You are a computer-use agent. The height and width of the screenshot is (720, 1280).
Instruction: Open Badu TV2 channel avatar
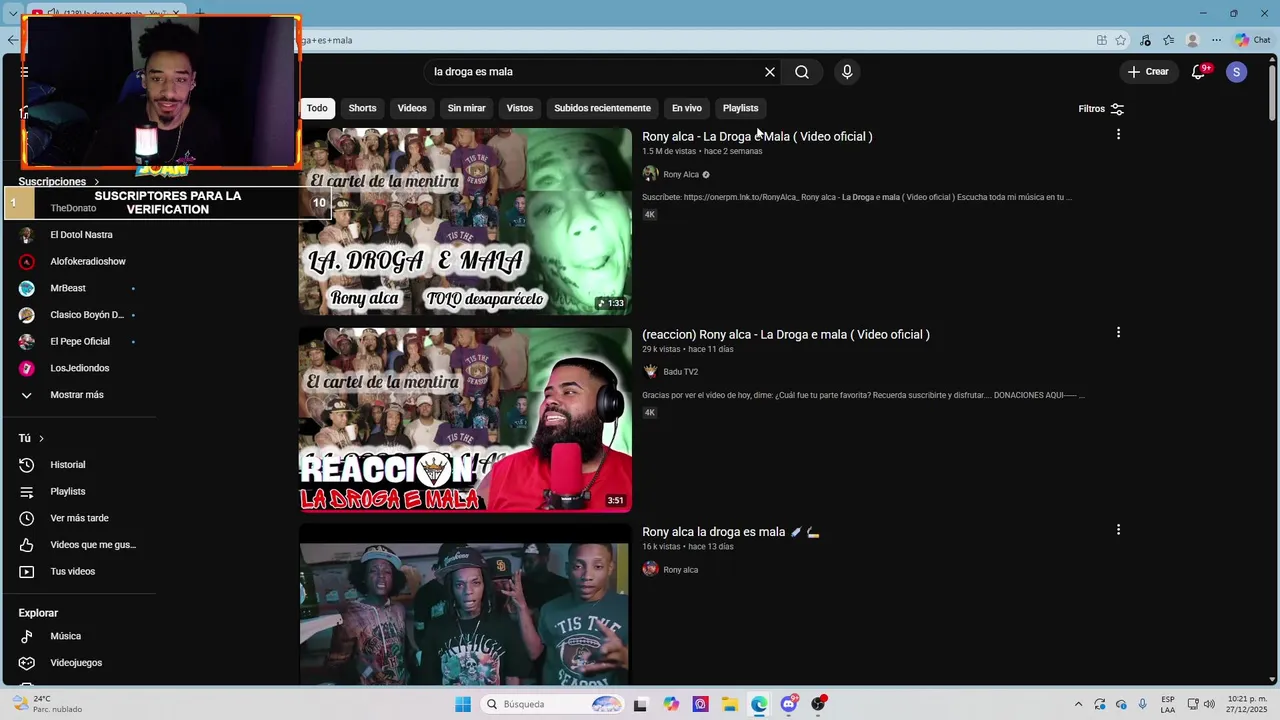coord(650,372)
